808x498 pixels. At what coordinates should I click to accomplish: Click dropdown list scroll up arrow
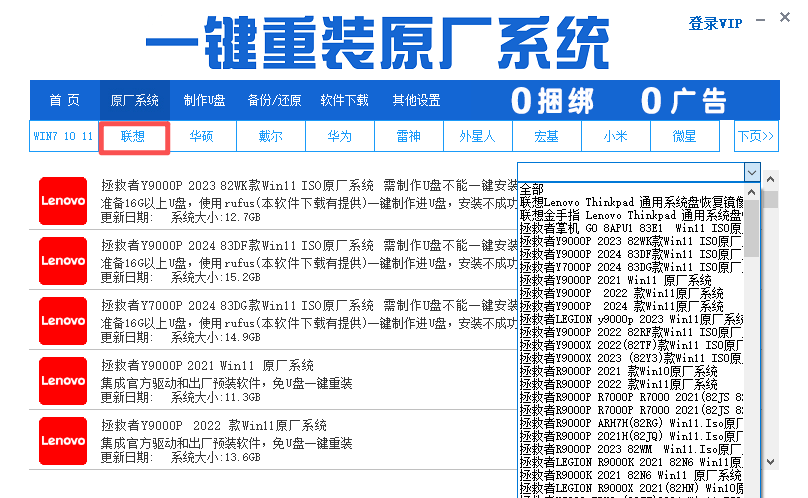[x=751, y=192]
